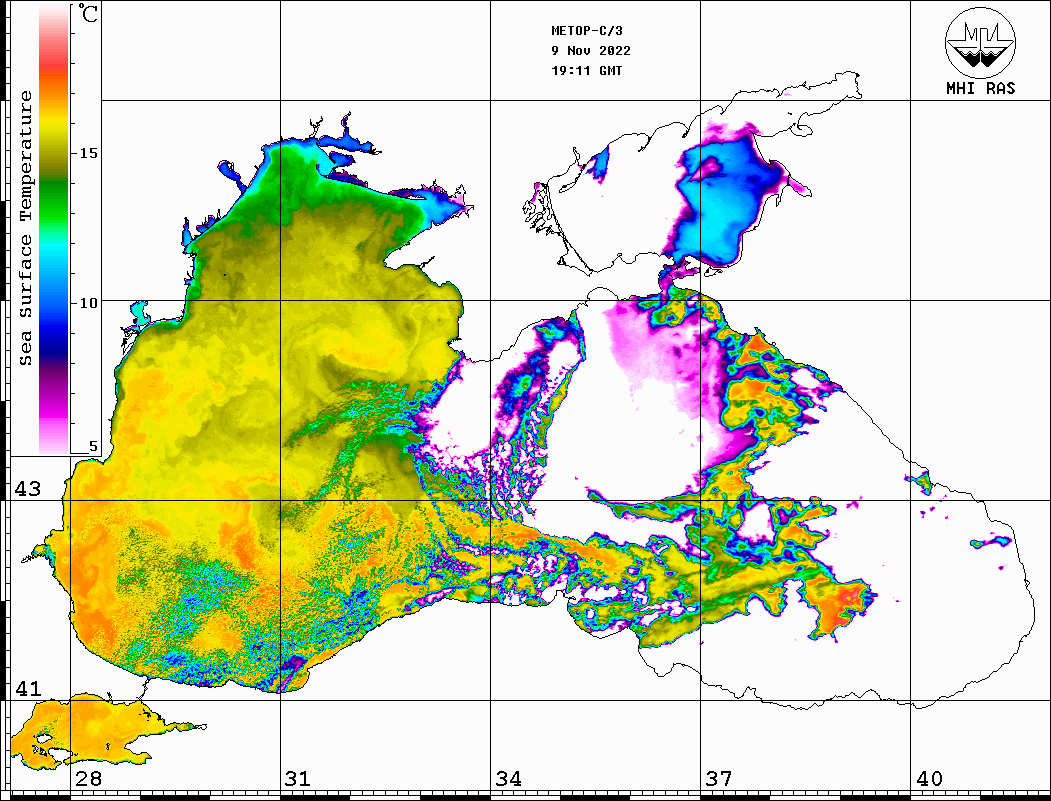Click the '10' tick on temperature scale

(88, 303)
